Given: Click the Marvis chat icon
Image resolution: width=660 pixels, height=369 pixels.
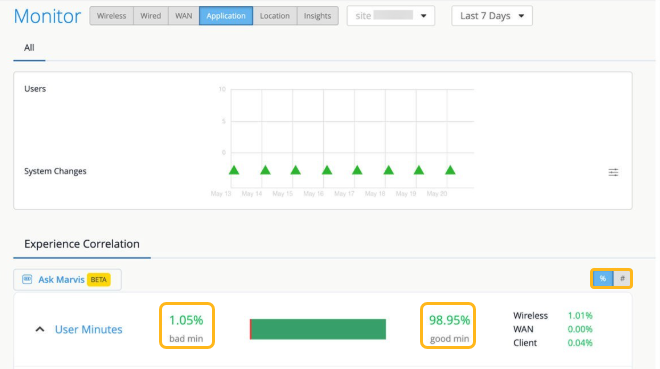Looking at the screenshot, I should coord(27,279).
